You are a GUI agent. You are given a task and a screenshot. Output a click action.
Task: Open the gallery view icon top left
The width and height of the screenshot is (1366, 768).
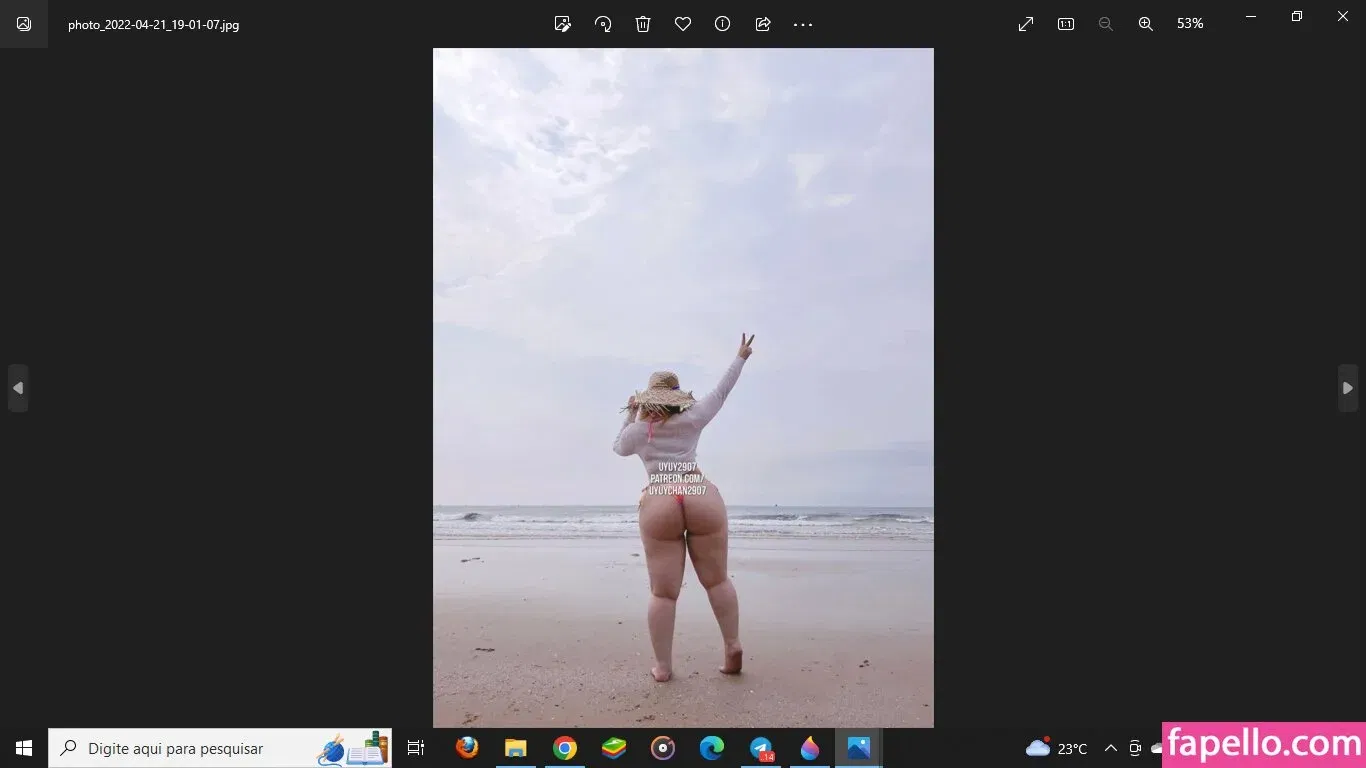coord(22,24)
